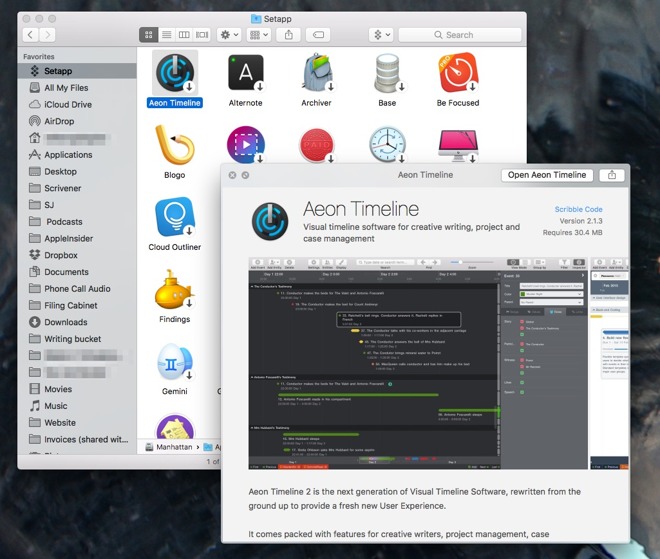Screen dimensions: 660x559
Task: Open the Scribble Code developer link
Action: (578, 209)
